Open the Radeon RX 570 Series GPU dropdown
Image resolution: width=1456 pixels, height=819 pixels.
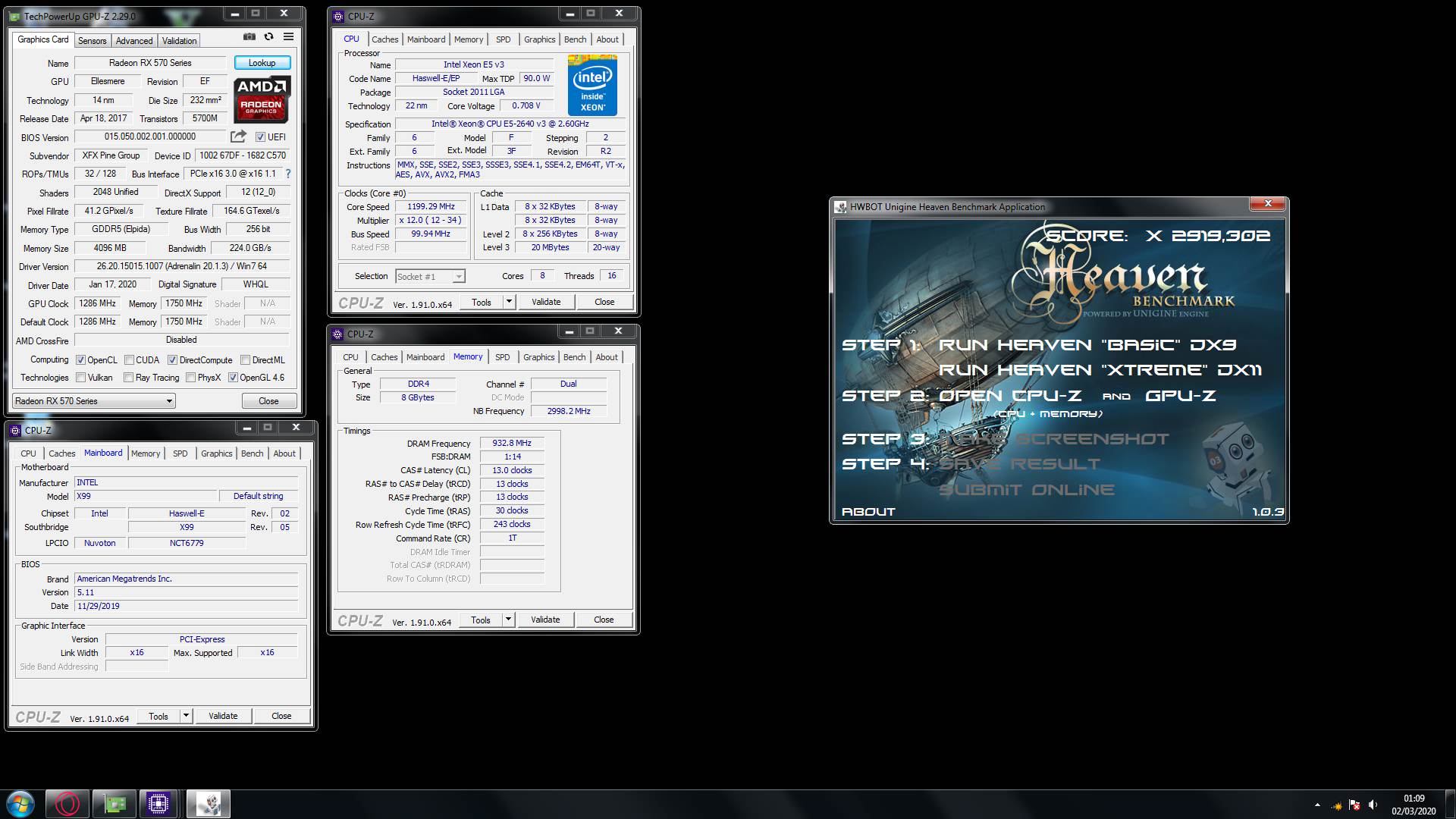[x=94, y=401]
